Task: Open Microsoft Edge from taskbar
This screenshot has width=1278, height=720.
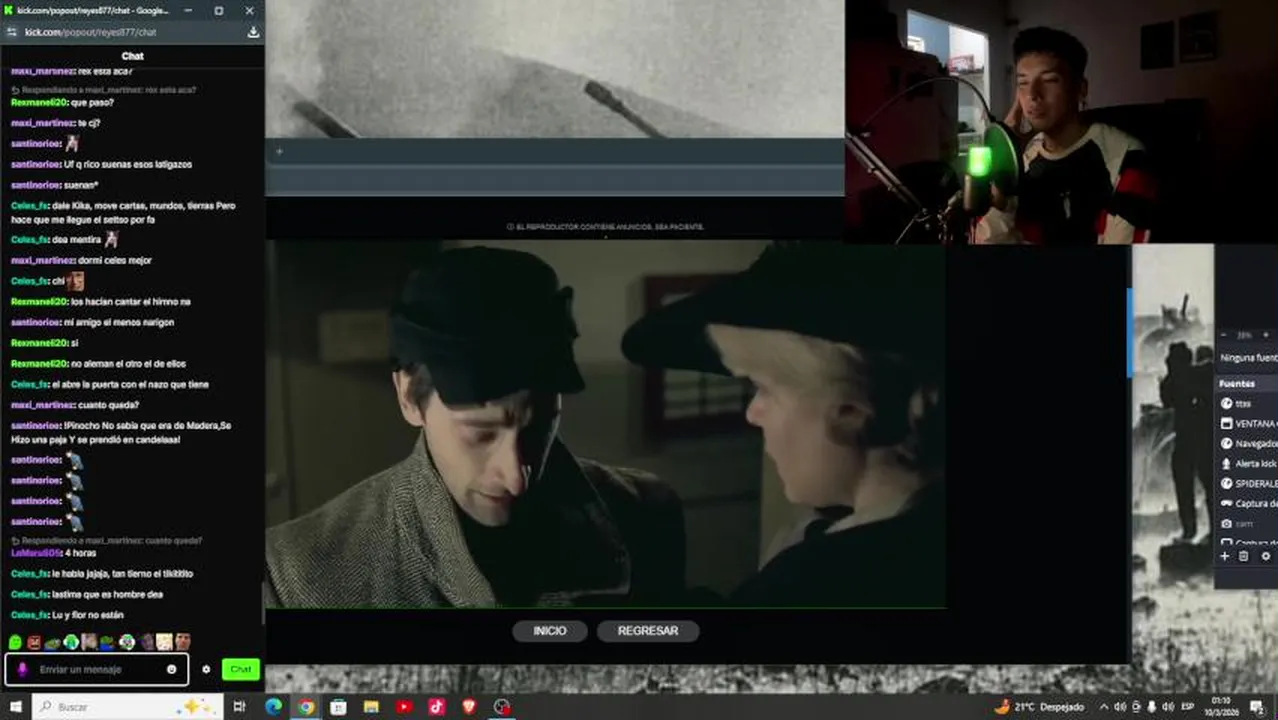Action: pos(273,707)
